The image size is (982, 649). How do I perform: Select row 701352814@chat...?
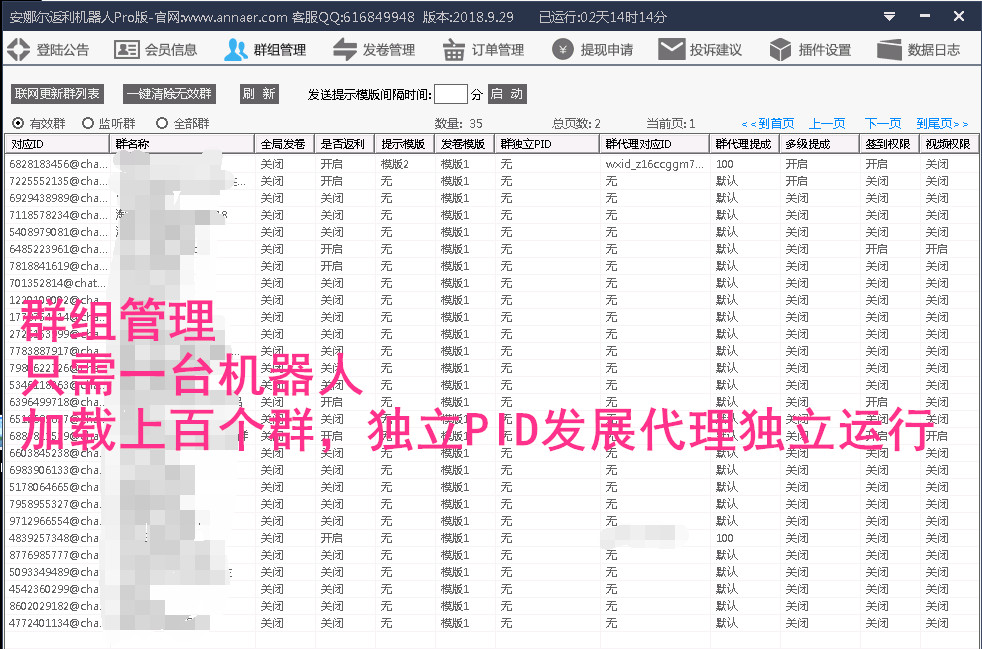tap(492, 283)
